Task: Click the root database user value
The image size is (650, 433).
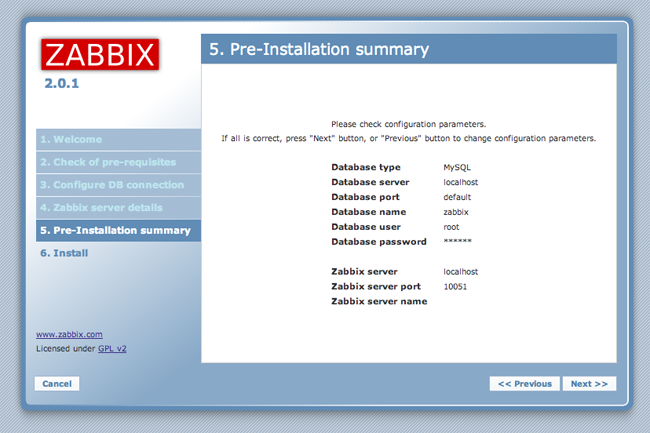Action: point(452,227)
